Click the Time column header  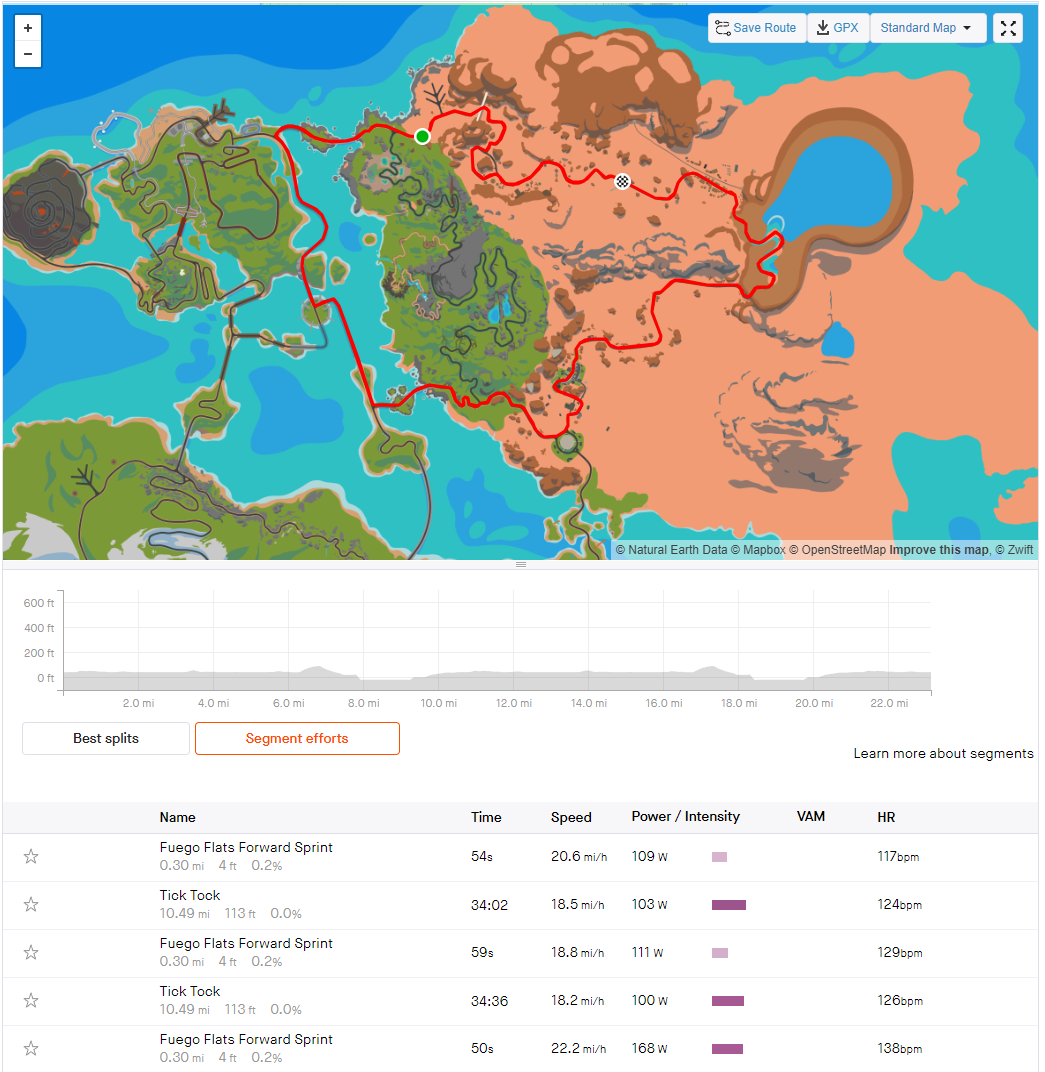486,817
